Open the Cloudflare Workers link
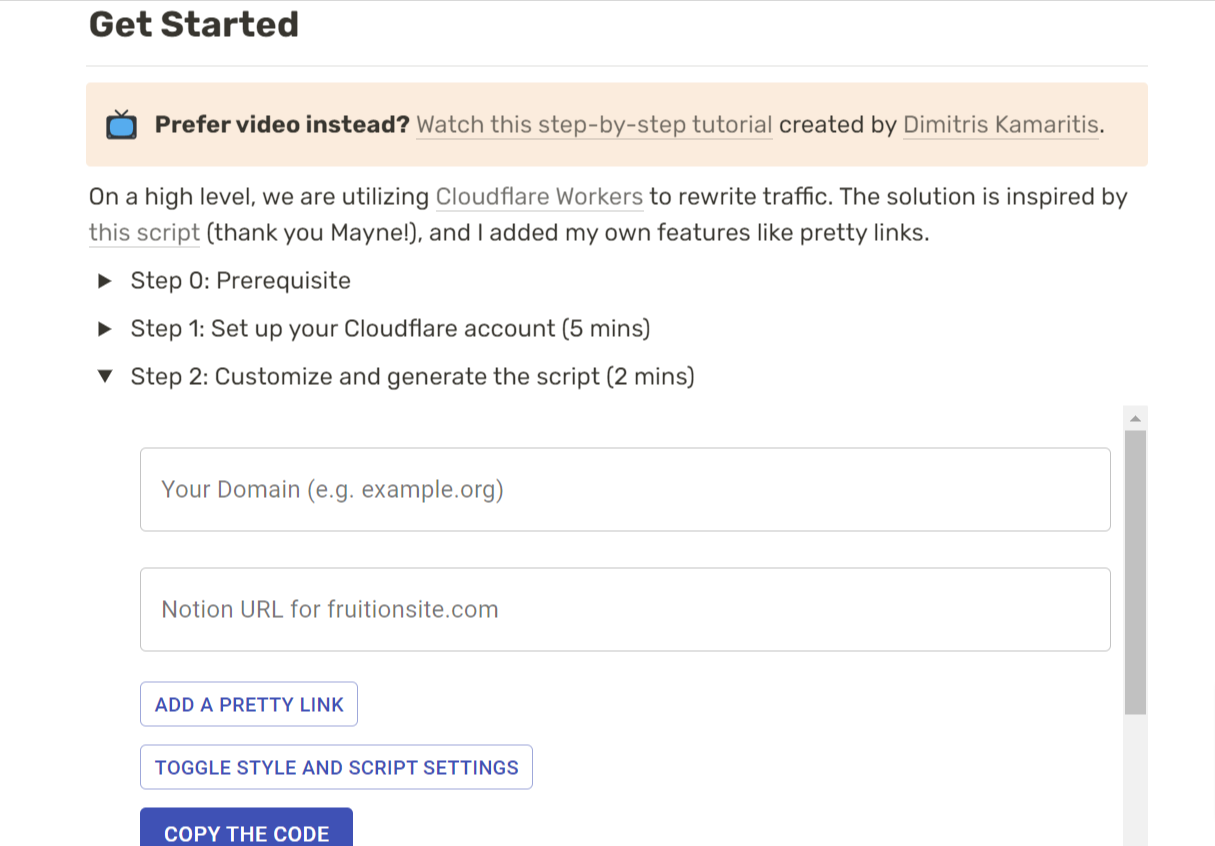The height and width of the screenshot is (846, 1215). point(539,197)
